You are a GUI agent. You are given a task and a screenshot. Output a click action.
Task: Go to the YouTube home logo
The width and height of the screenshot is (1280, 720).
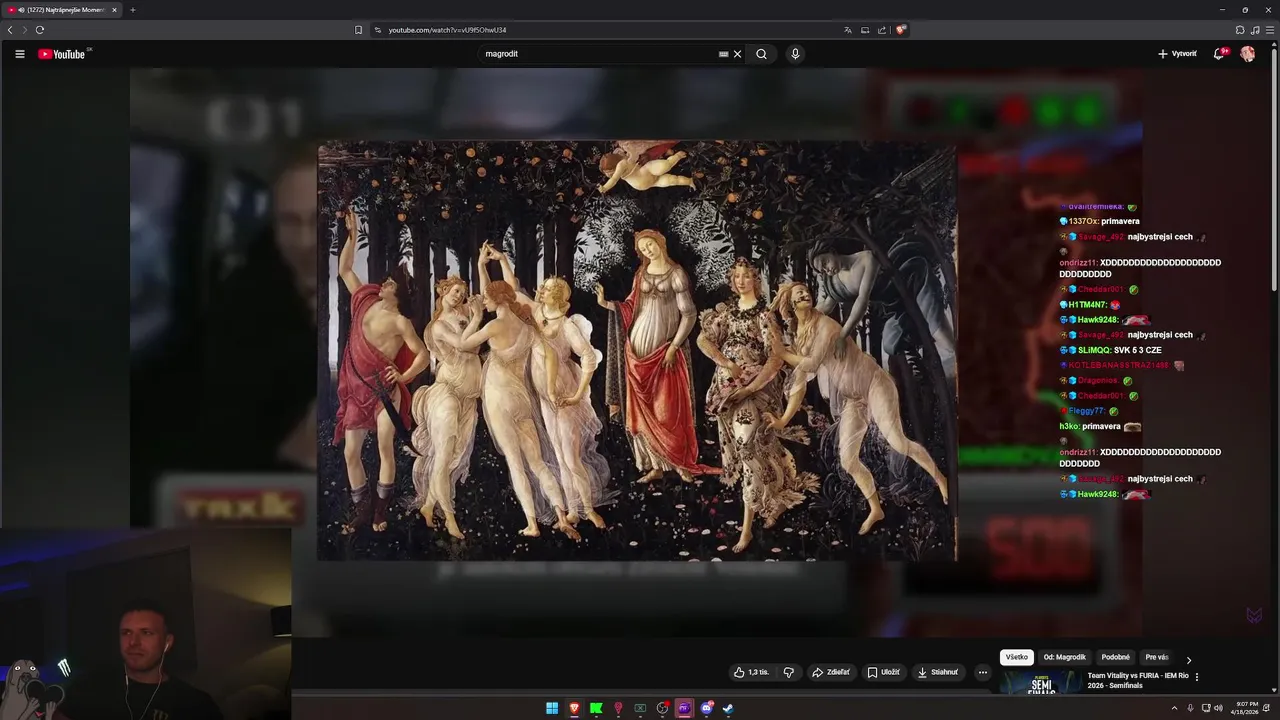click(62, 54)
